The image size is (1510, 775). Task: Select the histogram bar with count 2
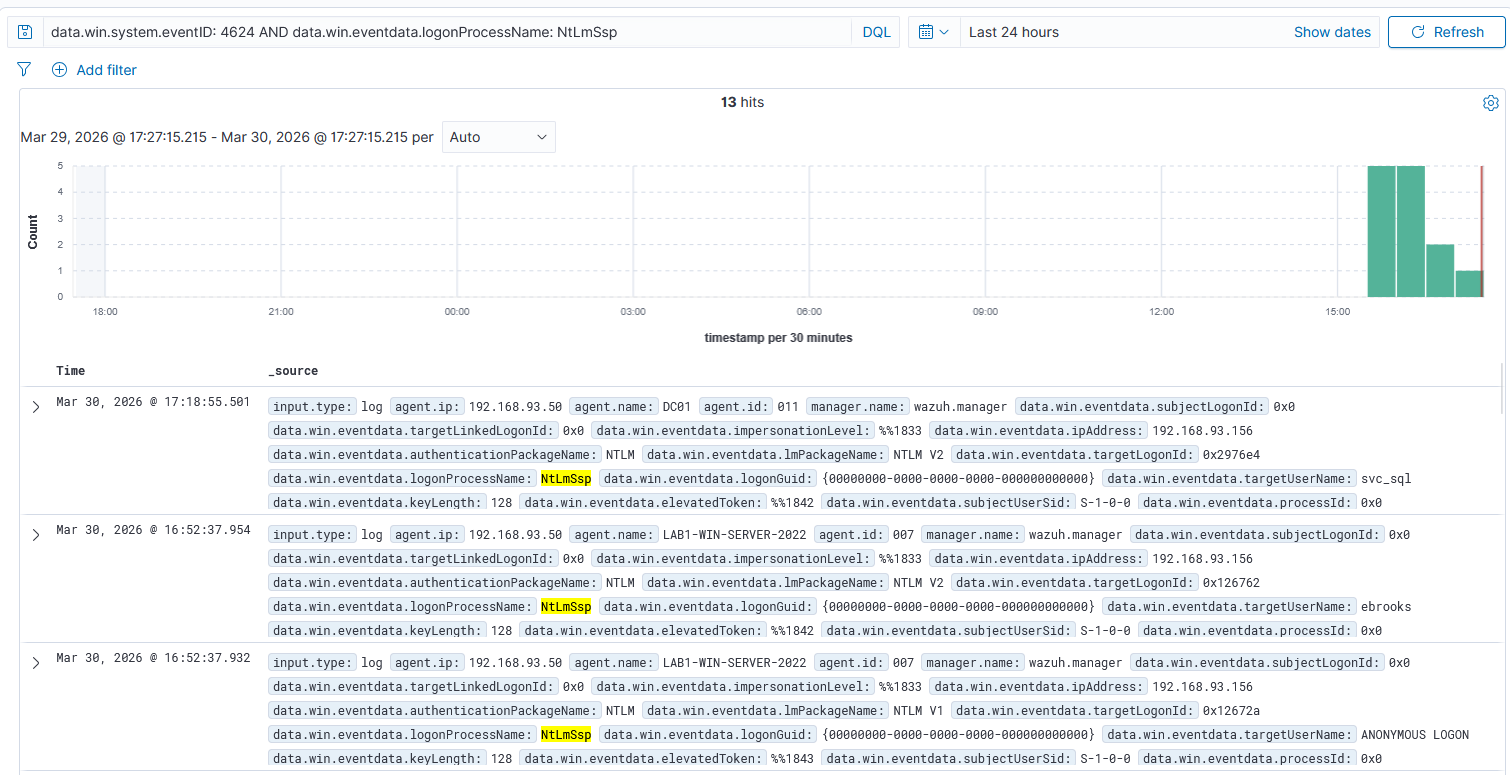pos(1440,270)
